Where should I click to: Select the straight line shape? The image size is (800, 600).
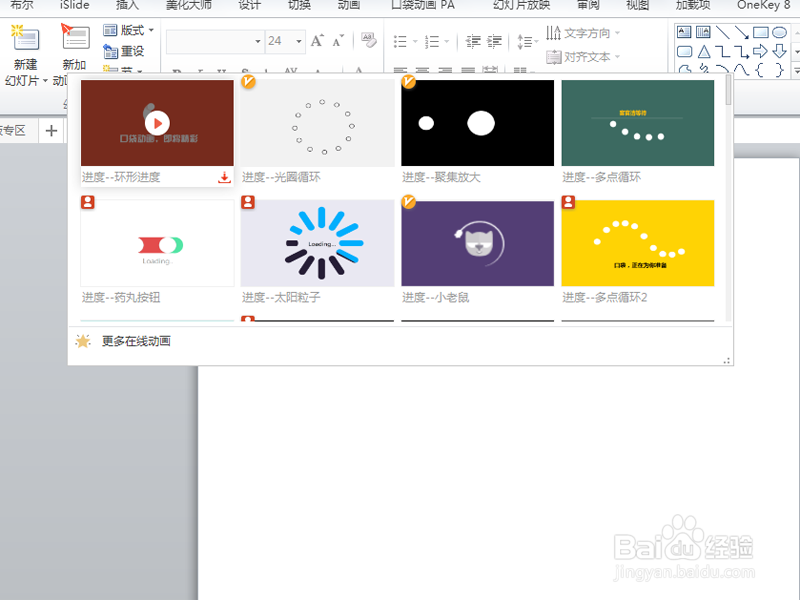pos(722,32)
